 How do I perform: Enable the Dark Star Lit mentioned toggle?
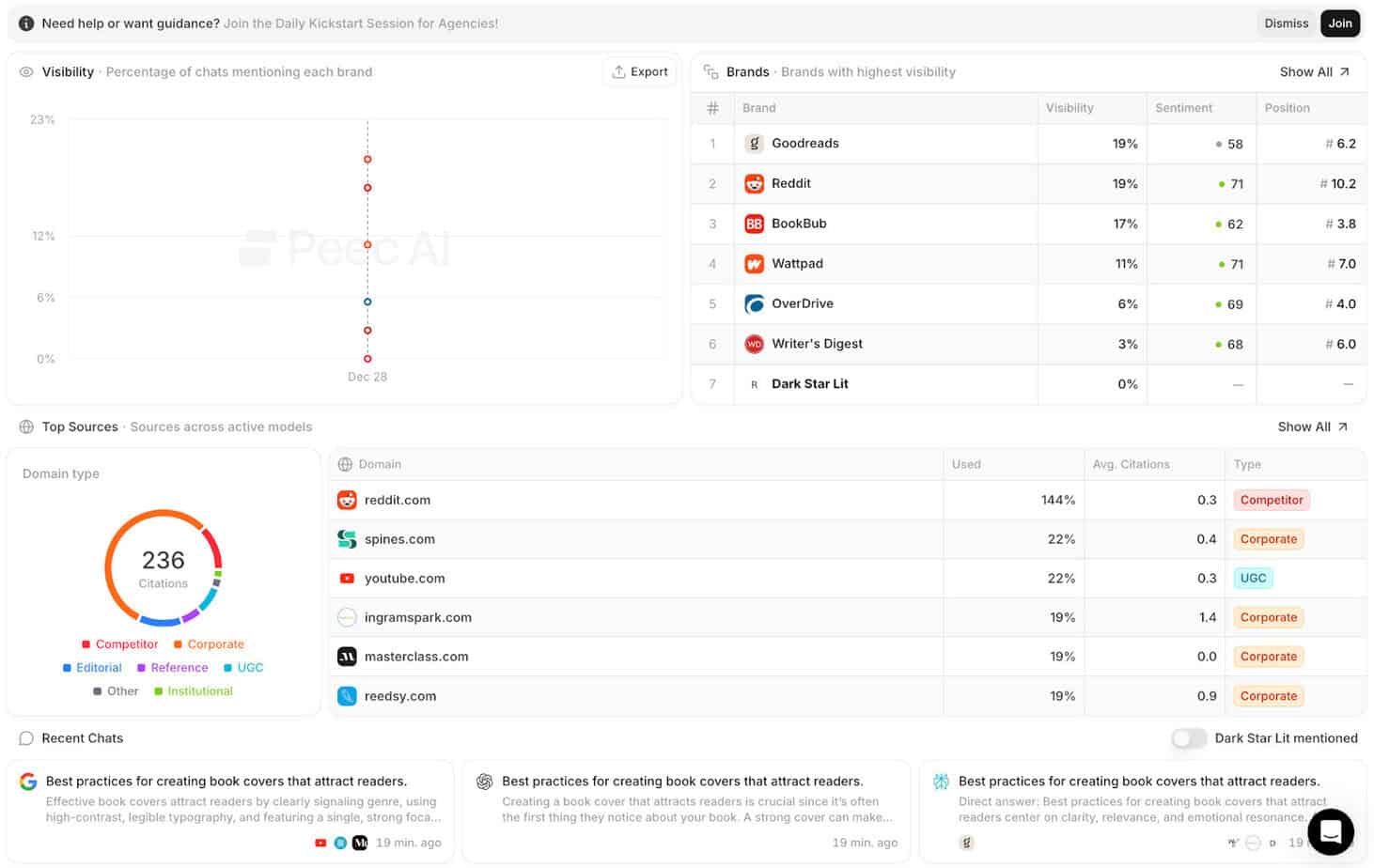coord(1189,738)
